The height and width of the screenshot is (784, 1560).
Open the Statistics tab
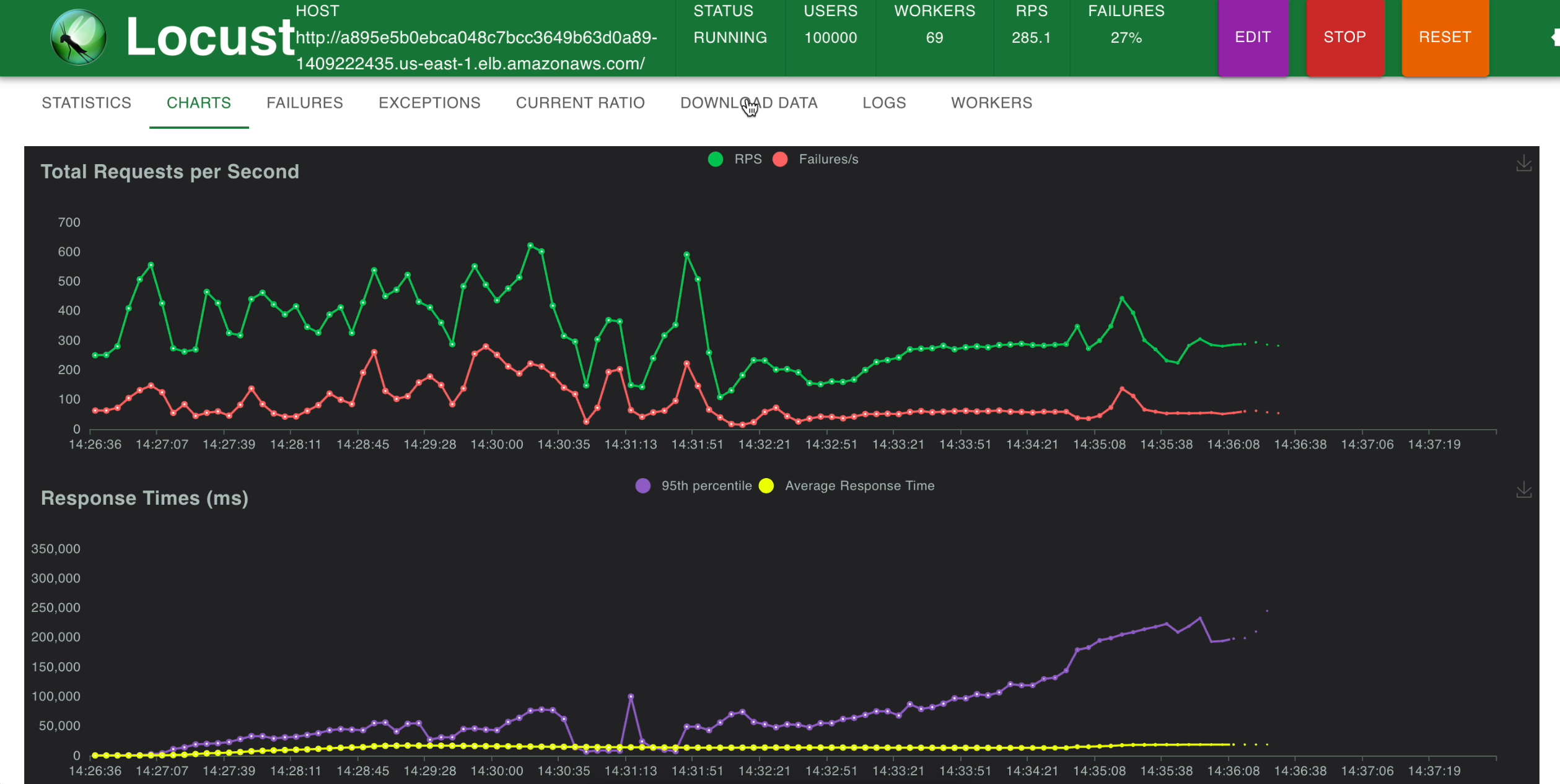coord(87,103)
